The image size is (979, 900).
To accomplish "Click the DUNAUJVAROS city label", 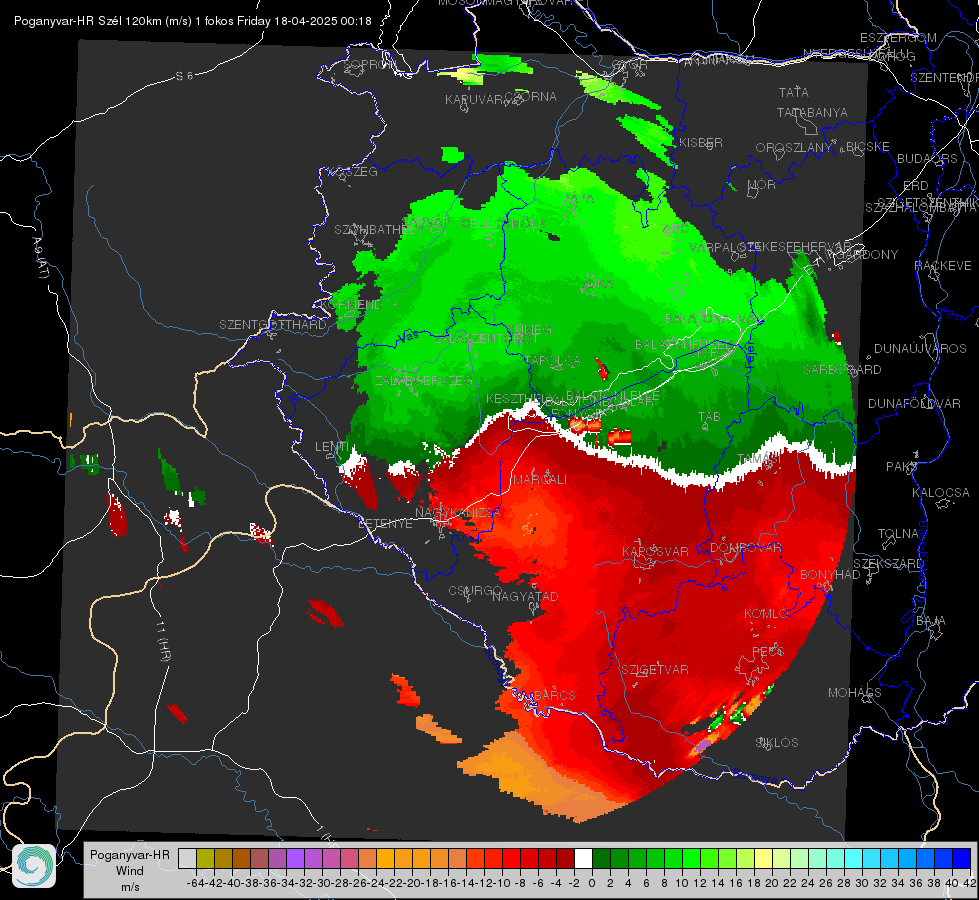I will pos(920,349).
